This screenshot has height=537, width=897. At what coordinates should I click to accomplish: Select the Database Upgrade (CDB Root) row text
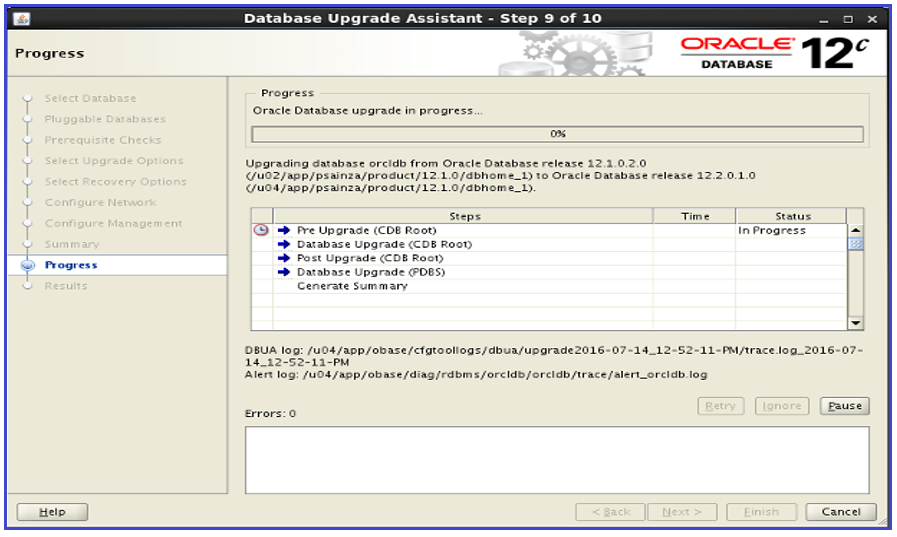click(x=384, y=244)
